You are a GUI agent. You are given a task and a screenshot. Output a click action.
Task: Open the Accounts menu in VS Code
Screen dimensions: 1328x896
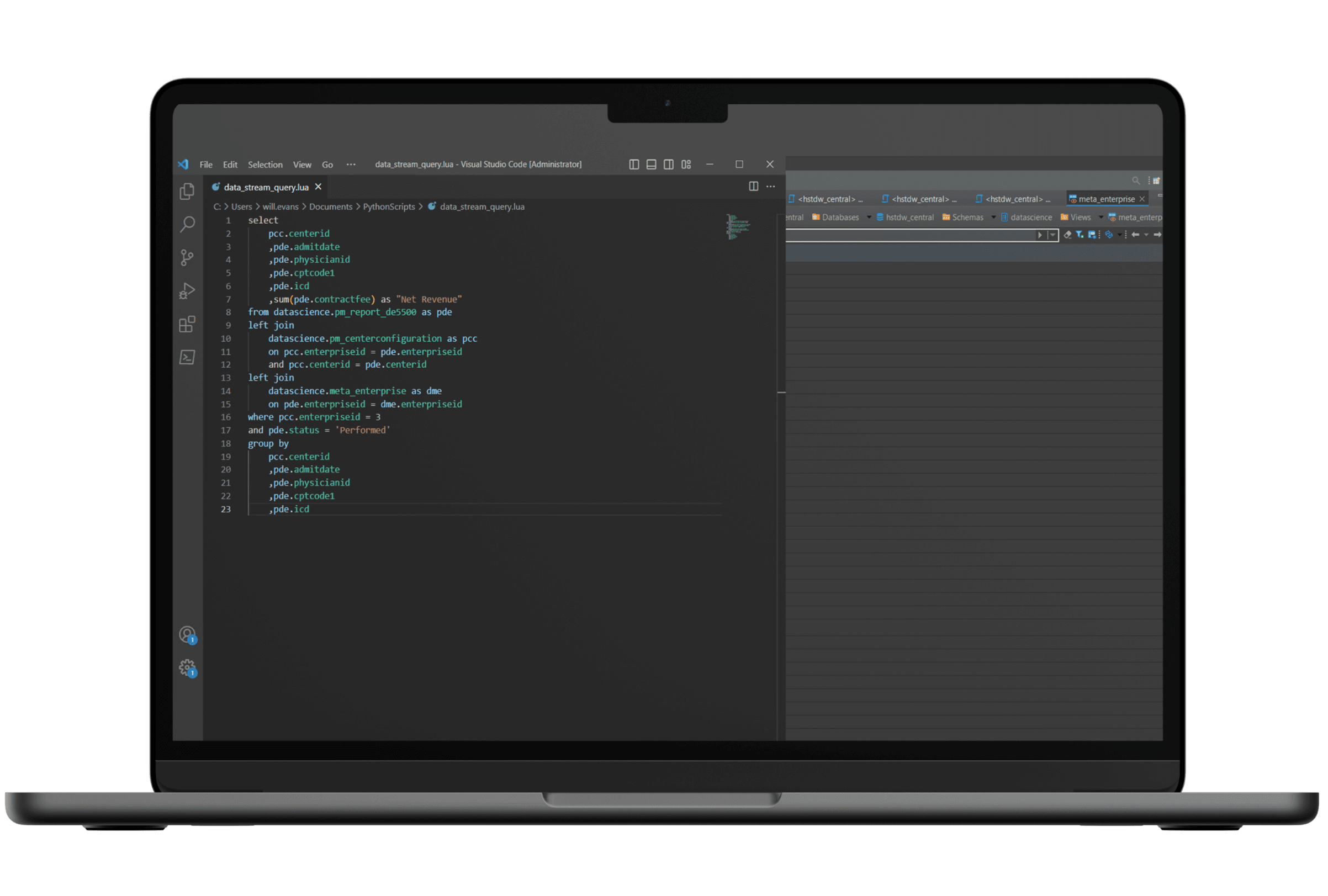tap(187, 635)
